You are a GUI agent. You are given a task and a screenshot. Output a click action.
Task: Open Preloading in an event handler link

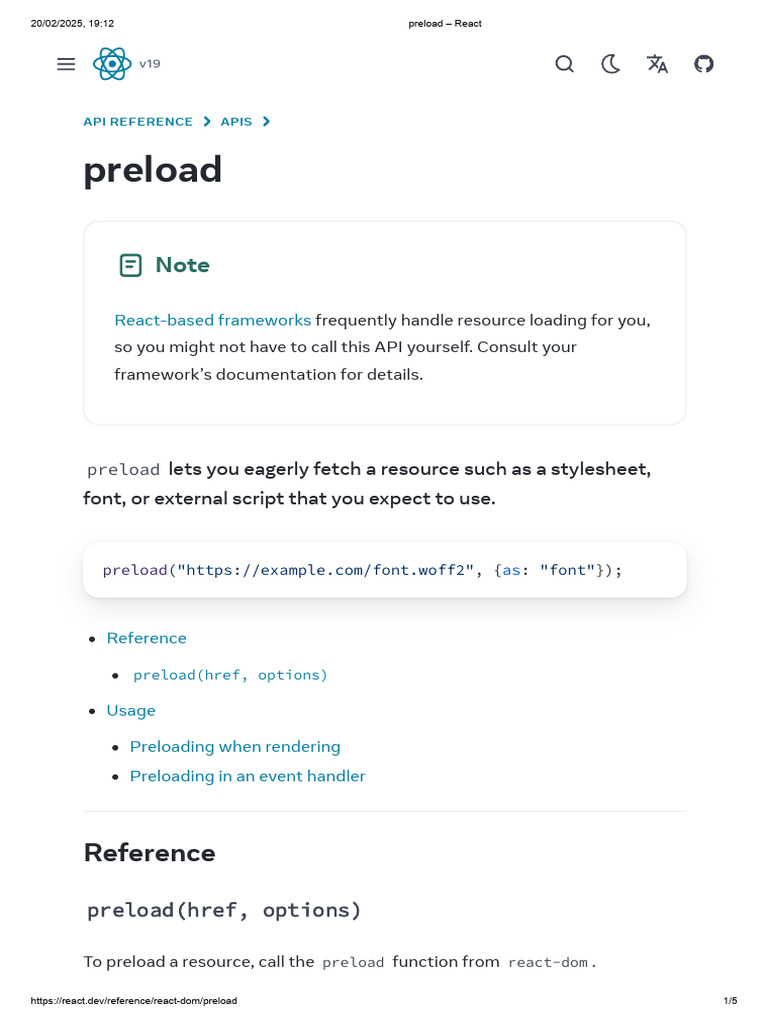point(248,776)
